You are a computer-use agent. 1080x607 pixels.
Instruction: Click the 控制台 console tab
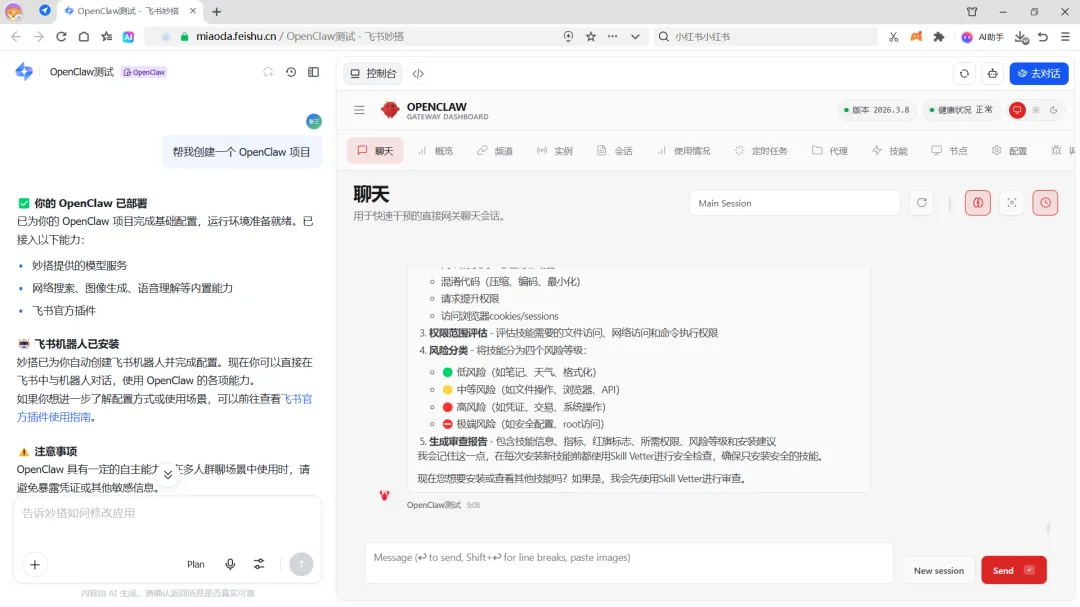coord(373,74)
